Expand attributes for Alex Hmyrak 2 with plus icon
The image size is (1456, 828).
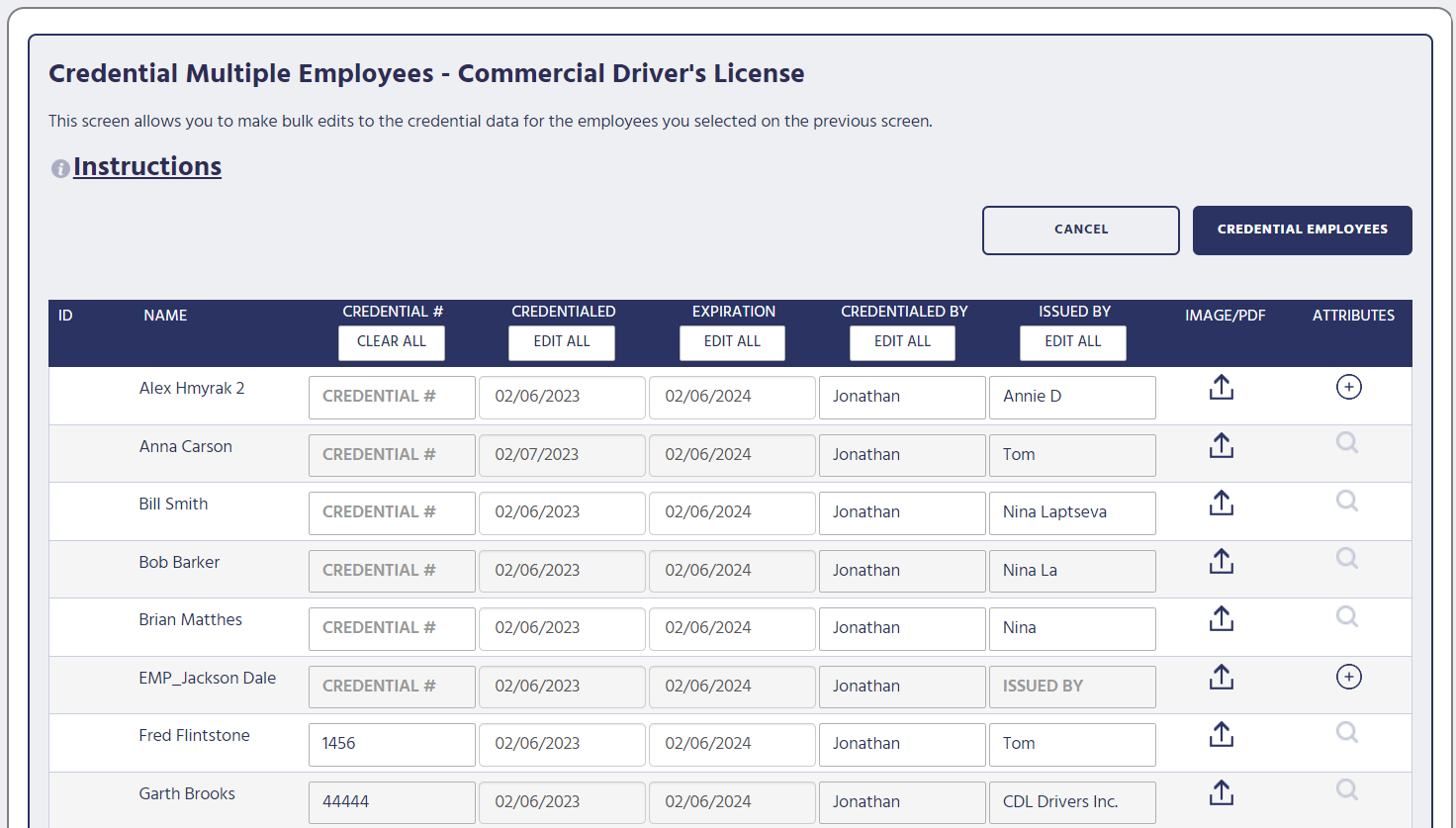1348,387
